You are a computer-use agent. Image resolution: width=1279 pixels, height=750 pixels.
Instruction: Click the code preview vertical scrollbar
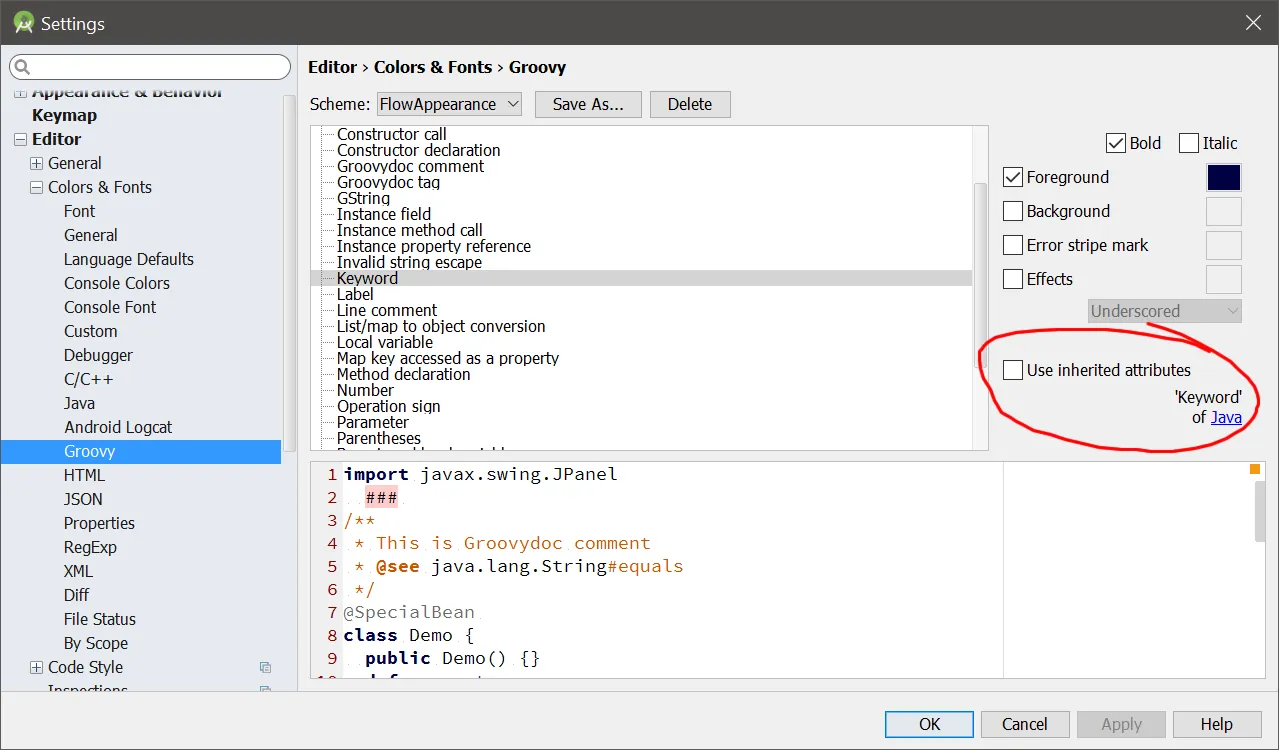(1260, 511)
